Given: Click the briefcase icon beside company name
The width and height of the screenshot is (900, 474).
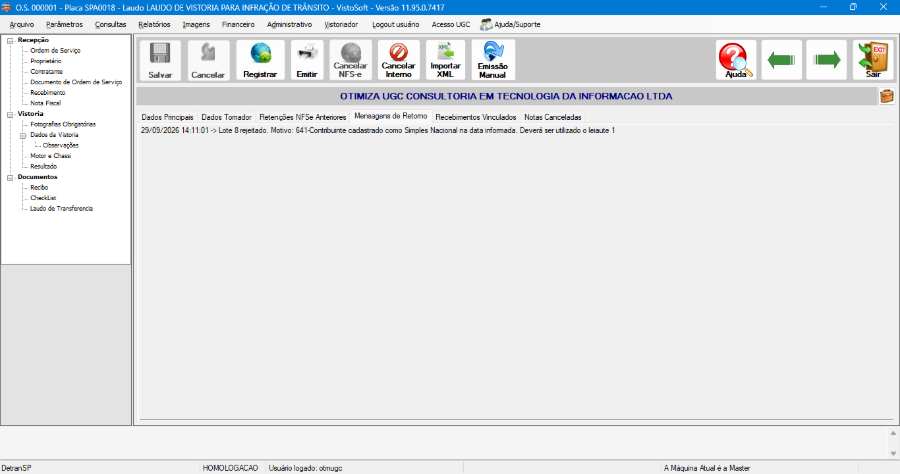Looking at the screenshot, I should click(x=887, y=96).
